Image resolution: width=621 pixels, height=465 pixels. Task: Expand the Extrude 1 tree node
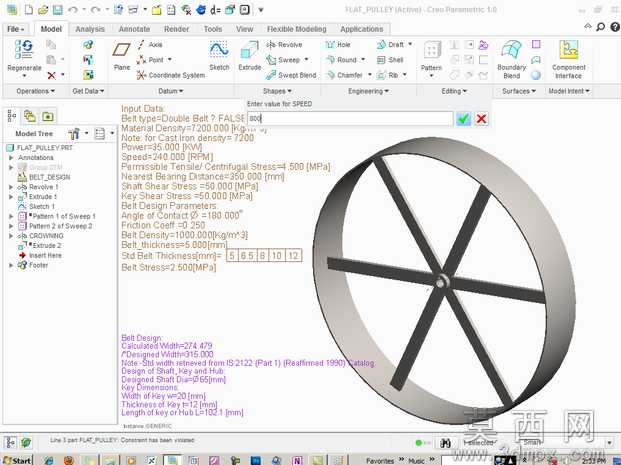[11, 197]
